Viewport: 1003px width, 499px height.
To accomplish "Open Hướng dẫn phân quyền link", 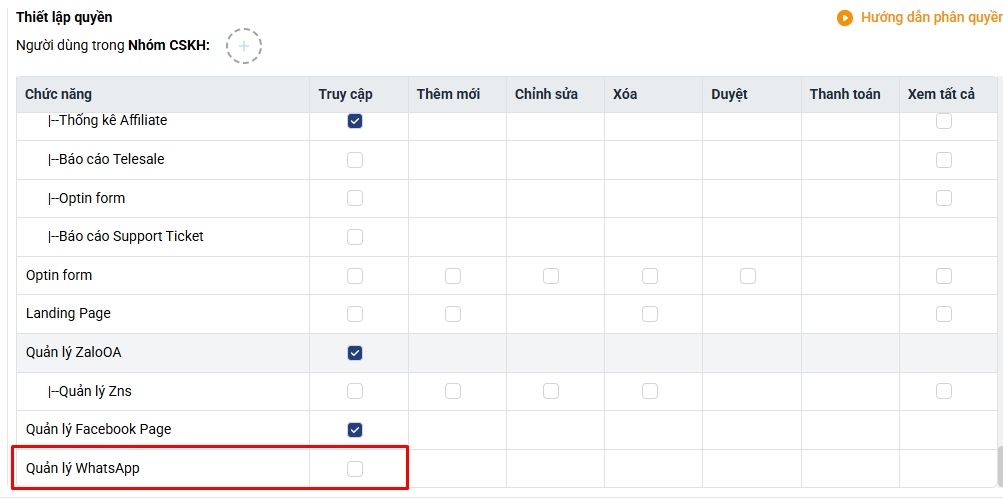I will point(930,18).
